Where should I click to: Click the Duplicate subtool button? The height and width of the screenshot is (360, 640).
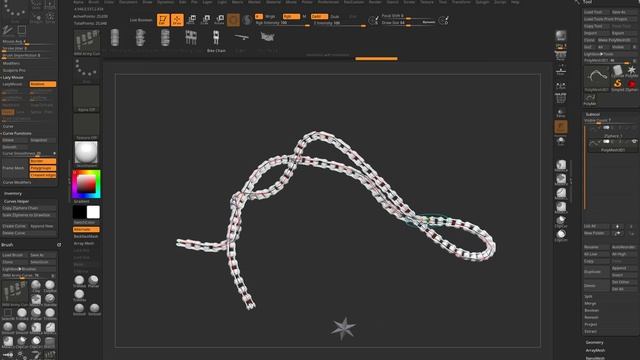click(x=596, y=272)
